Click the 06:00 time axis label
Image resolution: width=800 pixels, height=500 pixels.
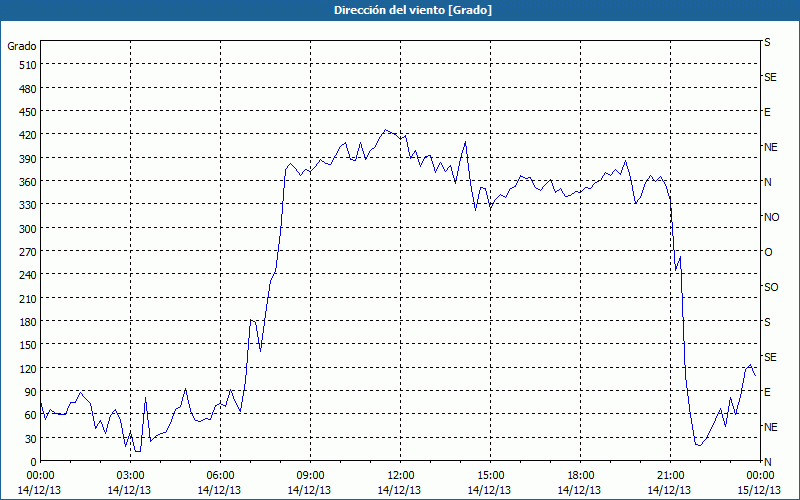[x=220, y=476]
